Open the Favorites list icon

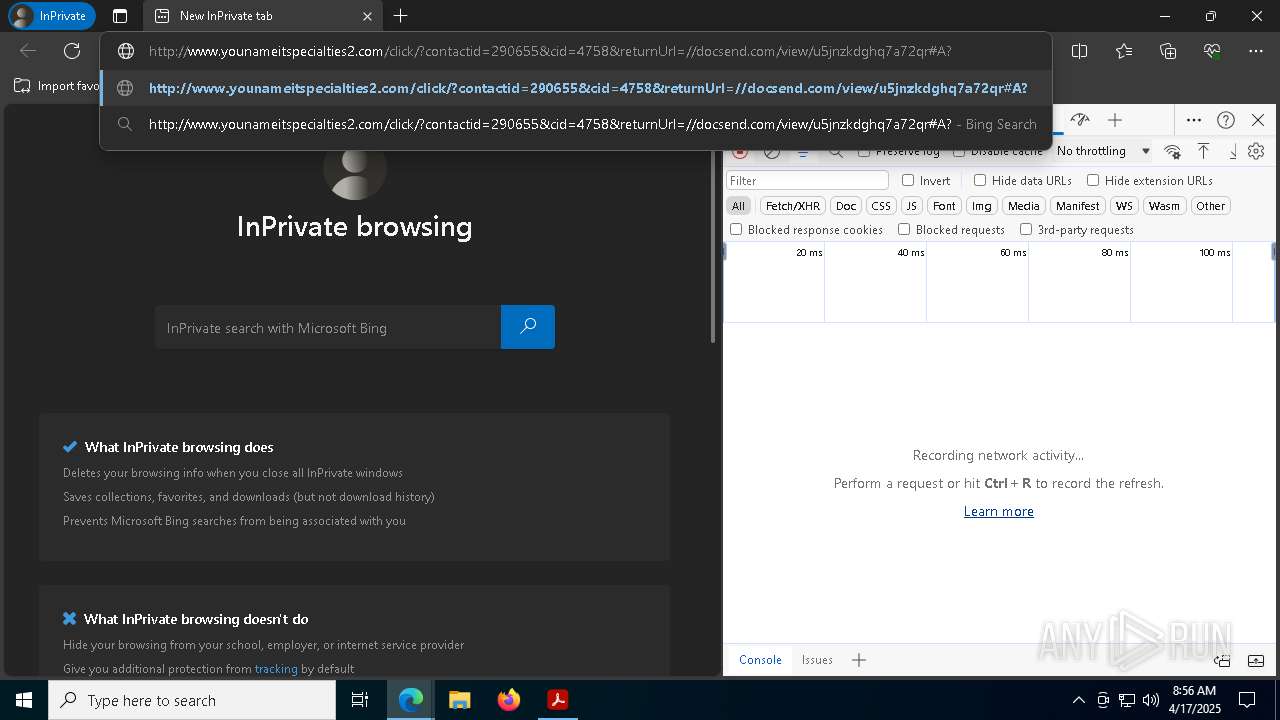[x=1124, y=51]
